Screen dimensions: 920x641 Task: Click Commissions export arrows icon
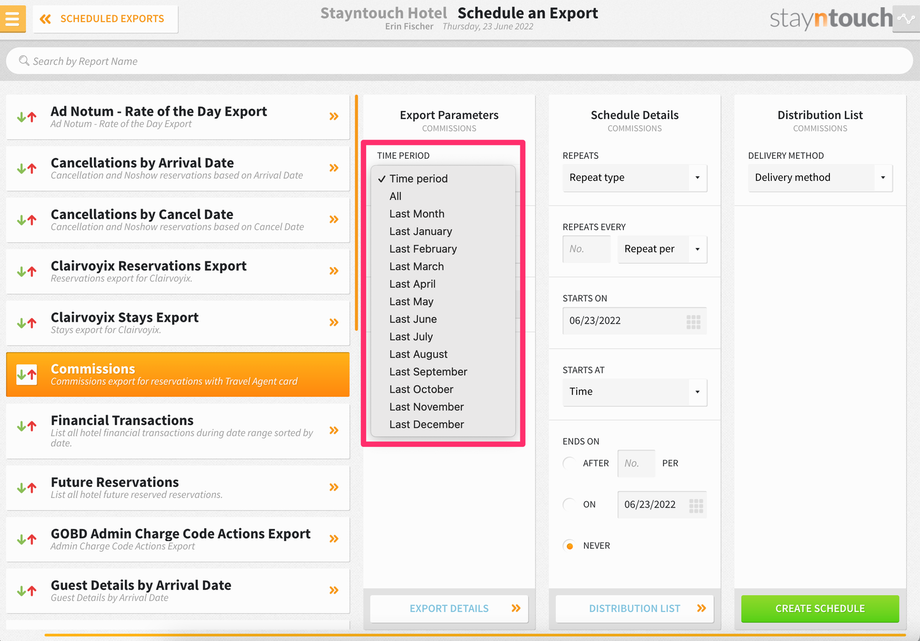pos(26,375)
